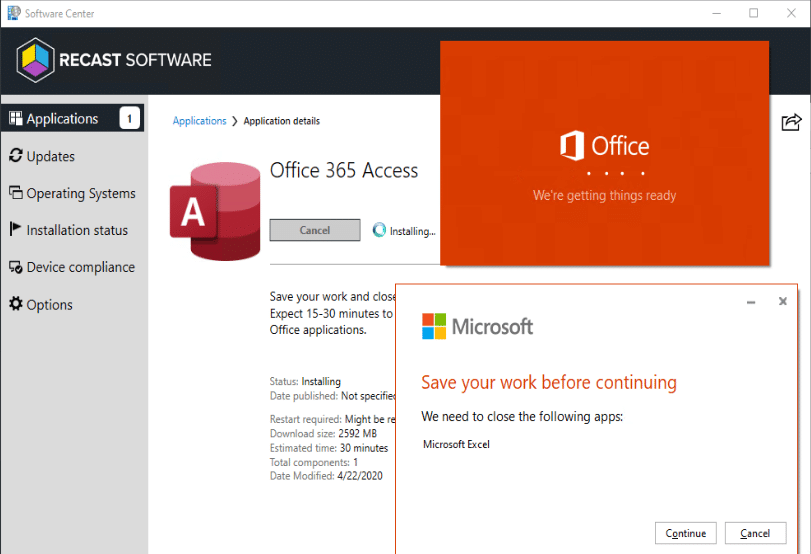The height and width of the screenshot is (554, 811).
Task: Click the Office 365 Access app icon
Action: click(x=214, y=208)
